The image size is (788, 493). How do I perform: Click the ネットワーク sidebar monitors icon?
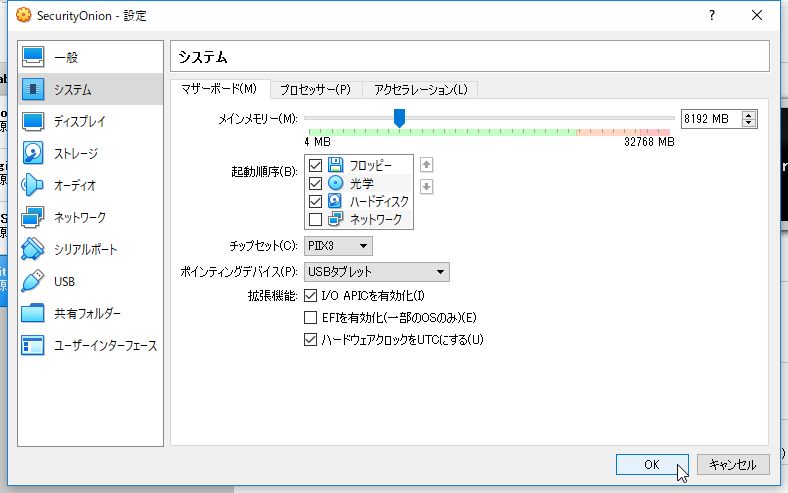click(33, 217)
